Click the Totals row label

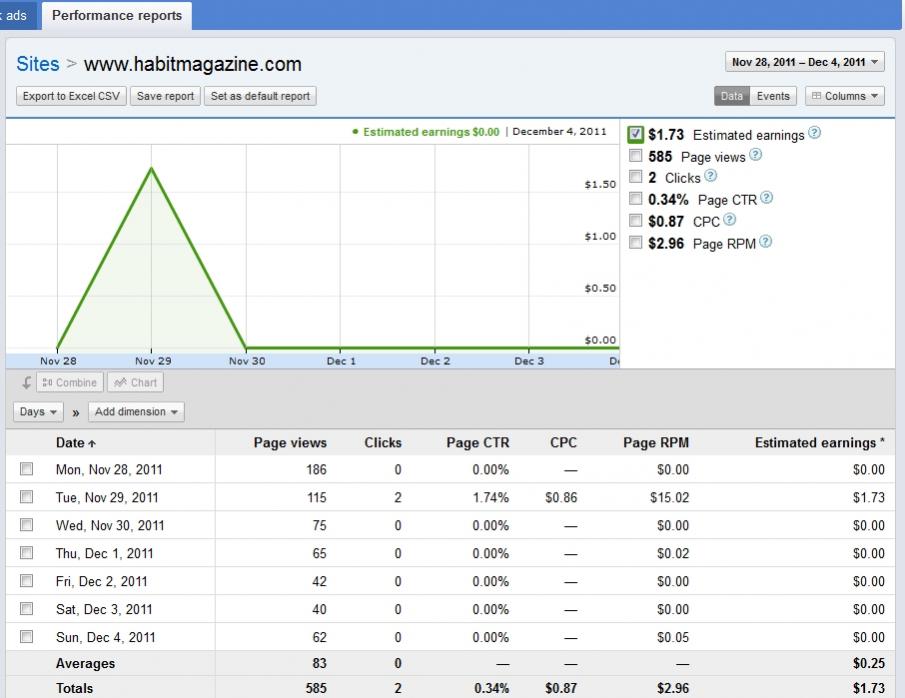[74, 688]
